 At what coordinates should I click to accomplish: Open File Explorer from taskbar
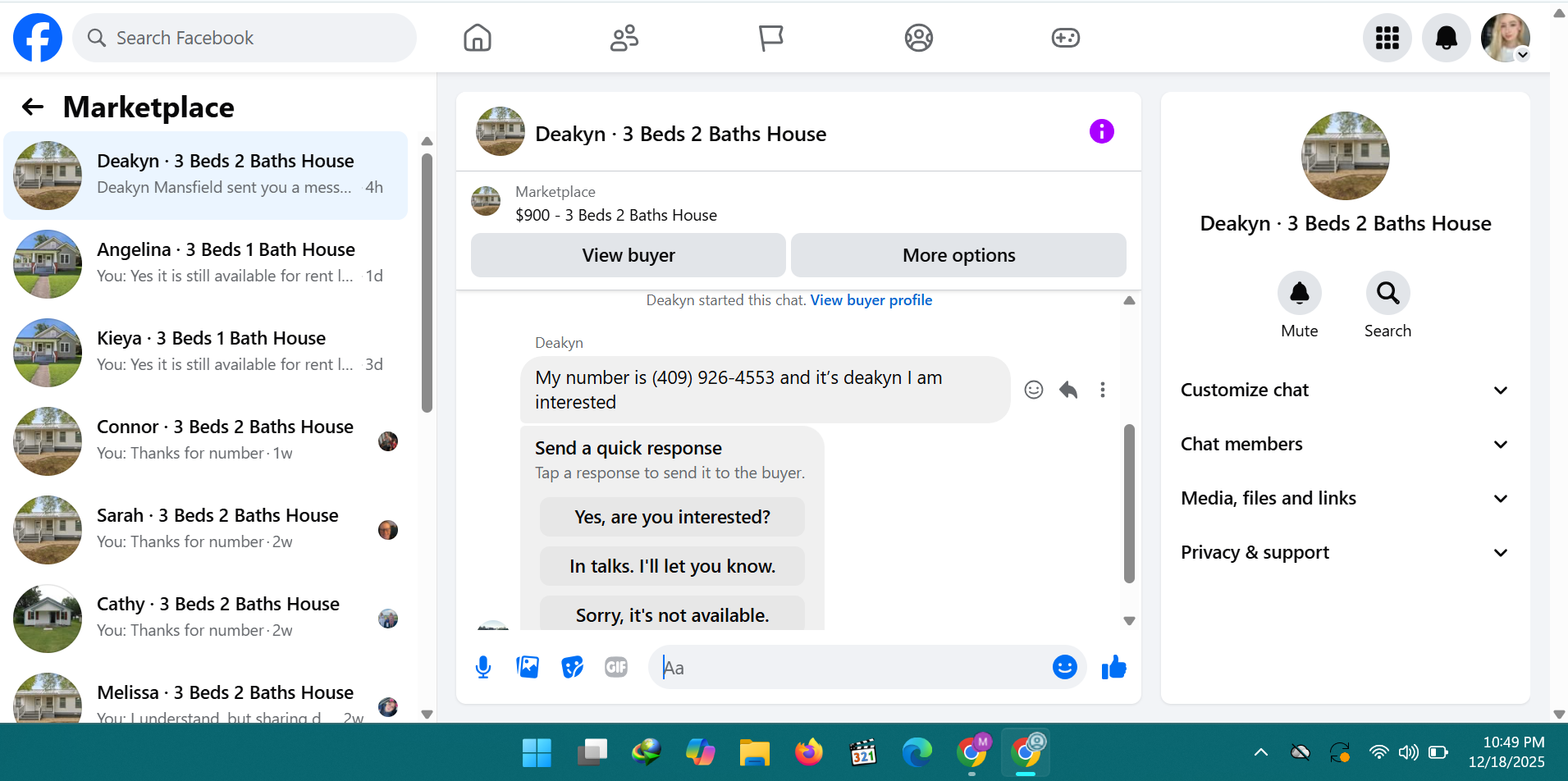click(x=754, y=752)
